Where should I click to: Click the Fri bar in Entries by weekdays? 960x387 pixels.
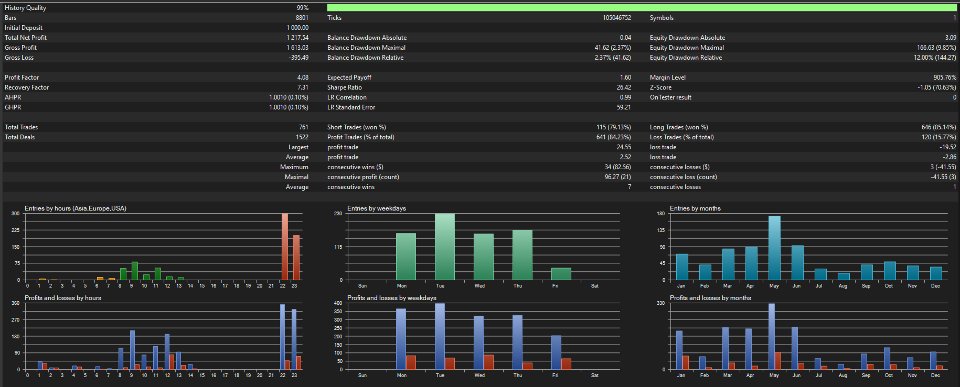click(561, 274)
